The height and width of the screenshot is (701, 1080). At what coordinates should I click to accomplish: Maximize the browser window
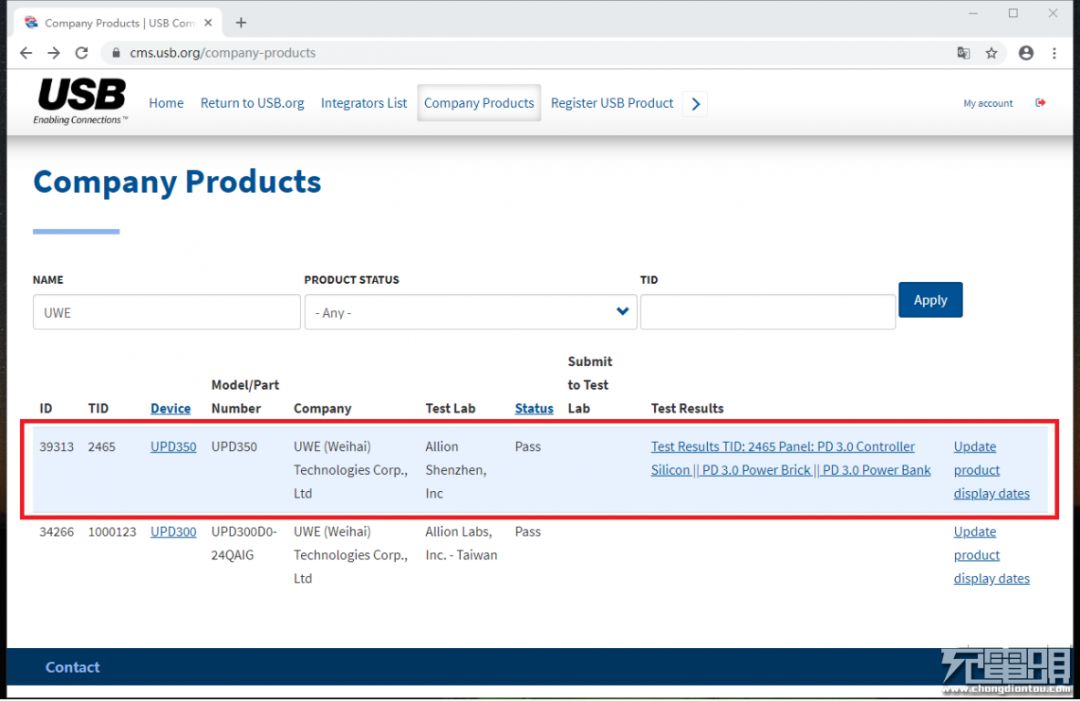click(1013, 13)
